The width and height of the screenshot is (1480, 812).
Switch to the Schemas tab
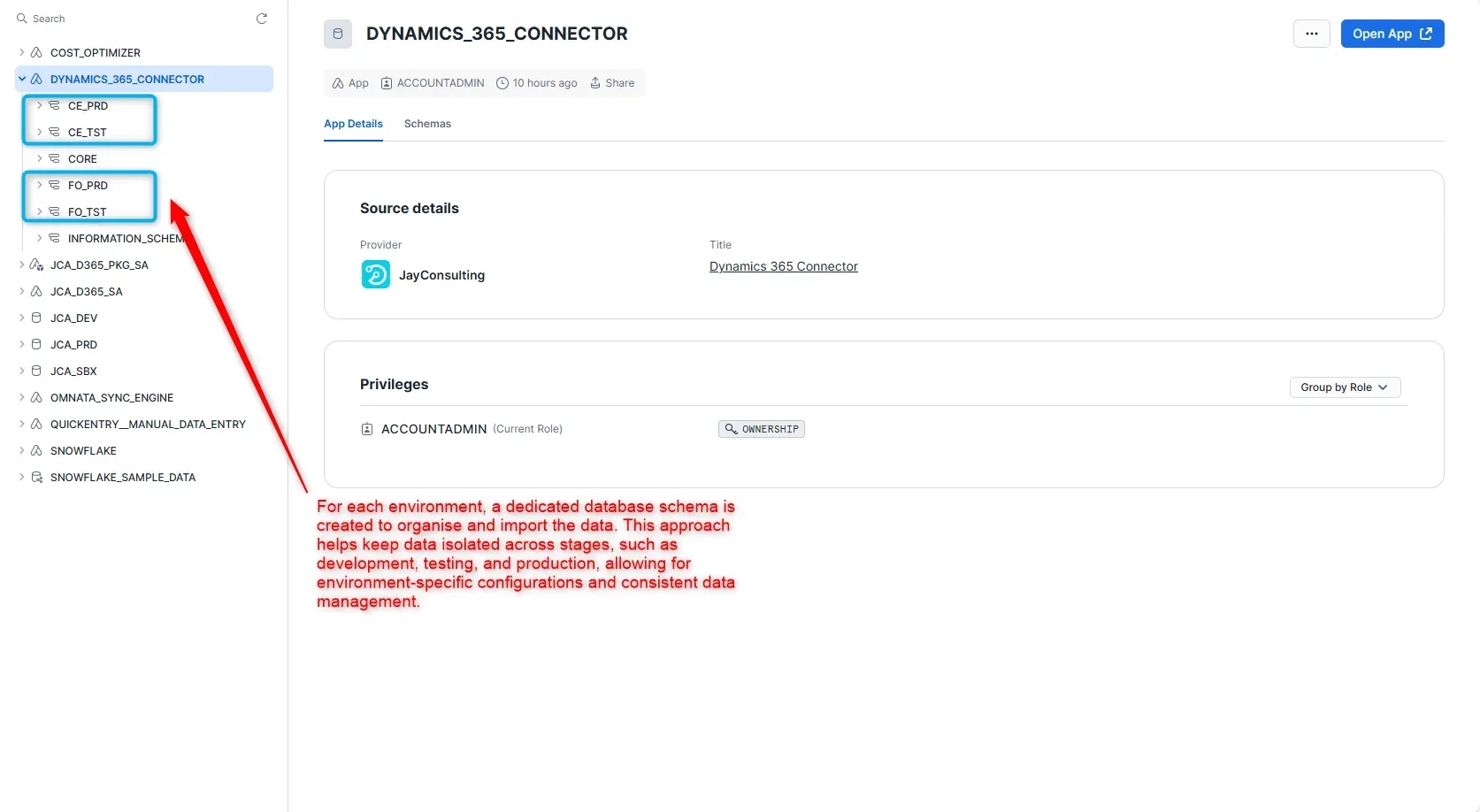(427, 124)
